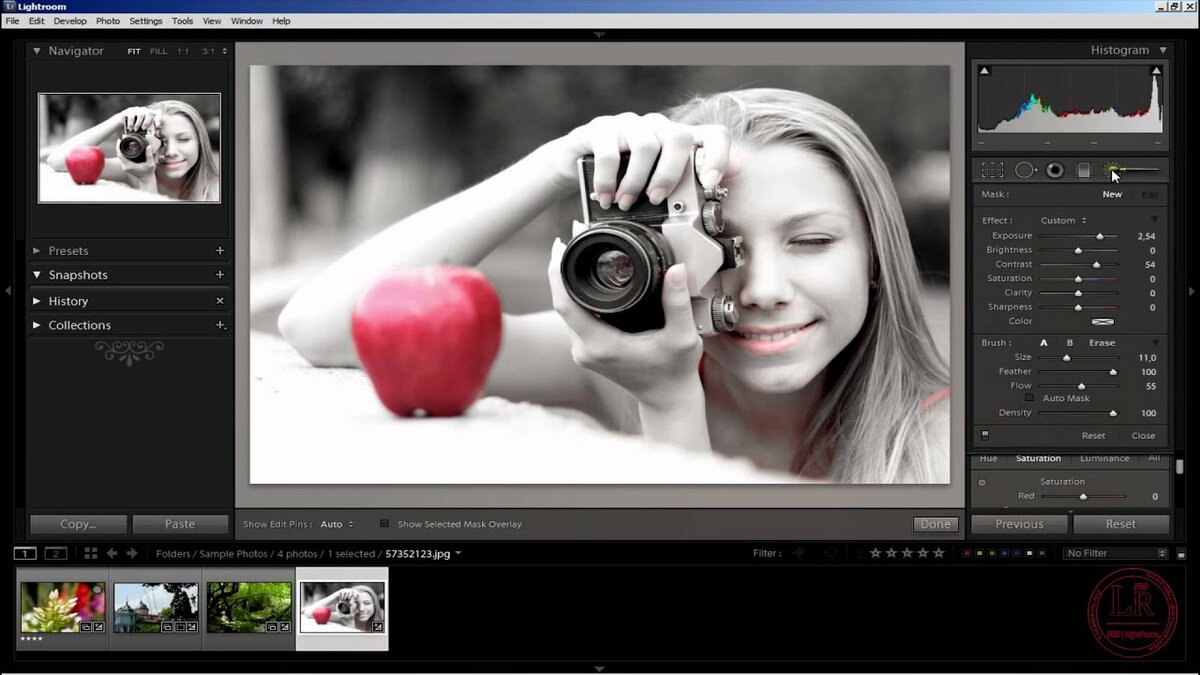Click the Paste button
Screen dimensions: 1200x675
pyautogui.click(x=180, y=524)
